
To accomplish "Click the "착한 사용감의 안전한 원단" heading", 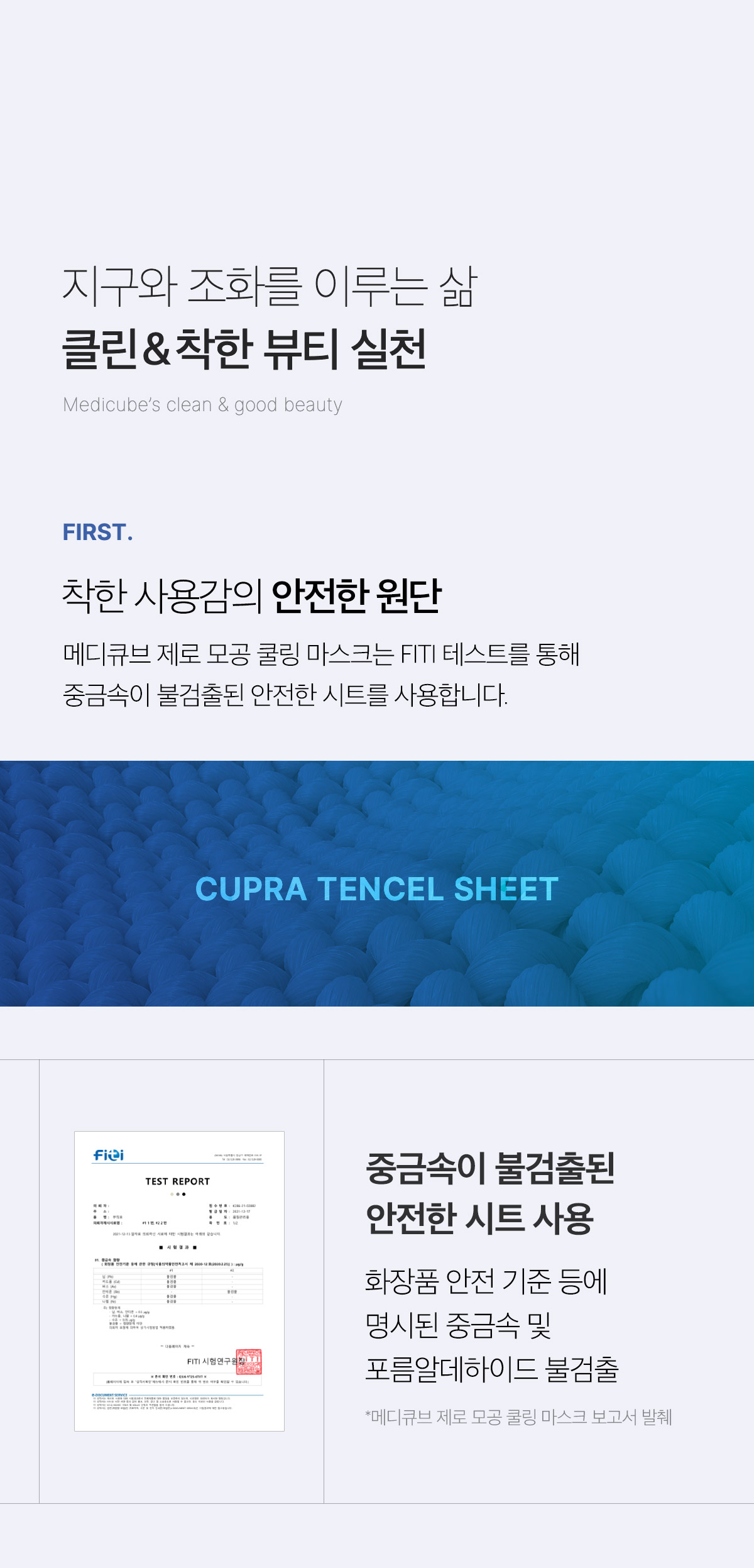I will coord(252,595).
